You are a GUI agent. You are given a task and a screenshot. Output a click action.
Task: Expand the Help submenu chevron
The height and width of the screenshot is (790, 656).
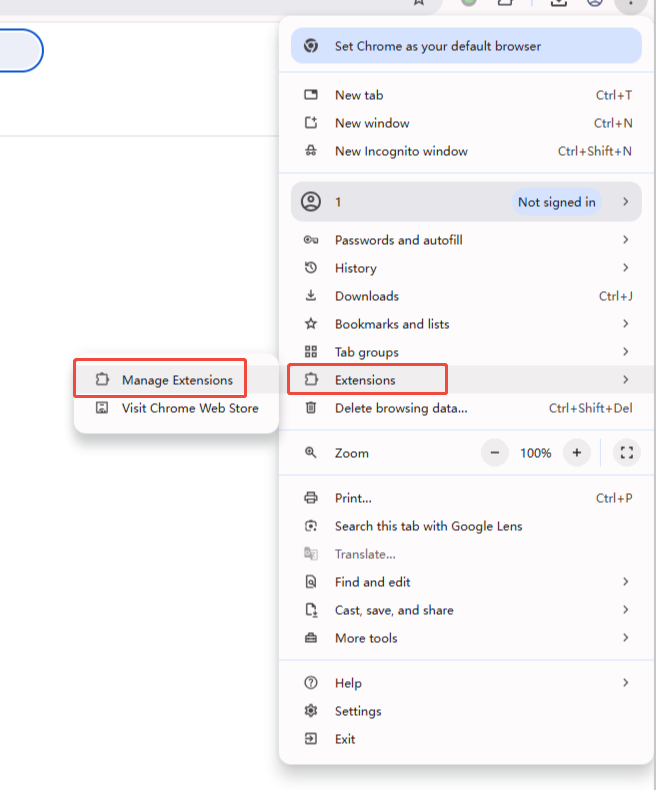pyautogui.click(x=625, y=682)
